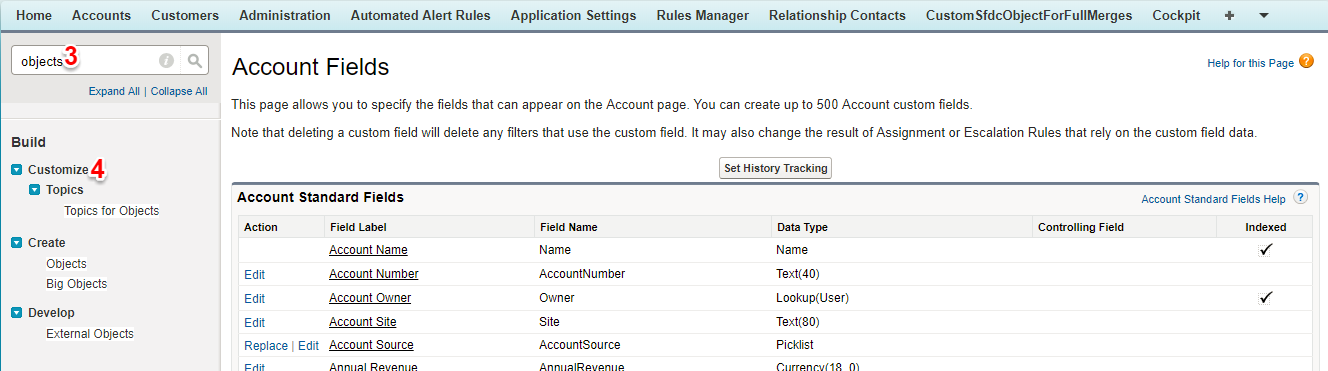Image resolution: width=1328 pixels, height=371 pixels.
Task: Open the Application Settings tab
Action: point(573,15)
